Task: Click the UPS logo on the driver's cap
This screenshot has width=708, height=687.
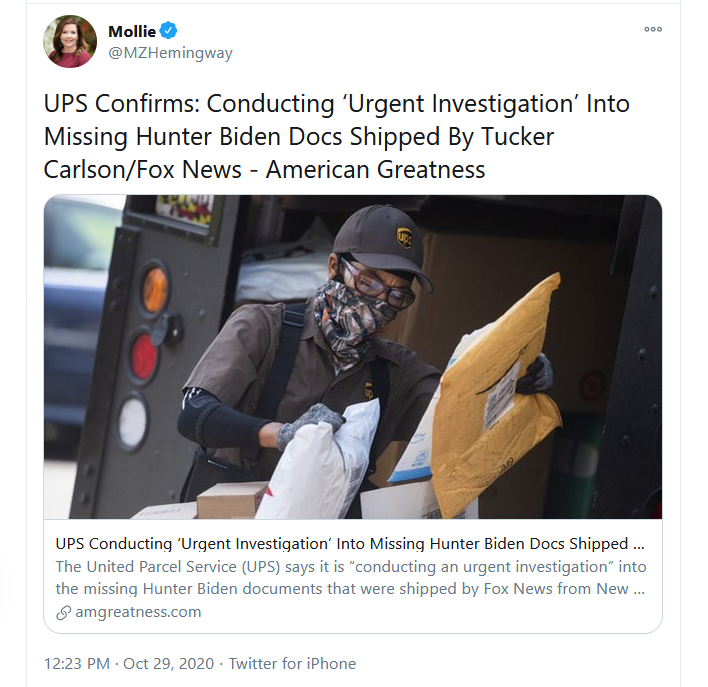Action: tap(405, 237)
